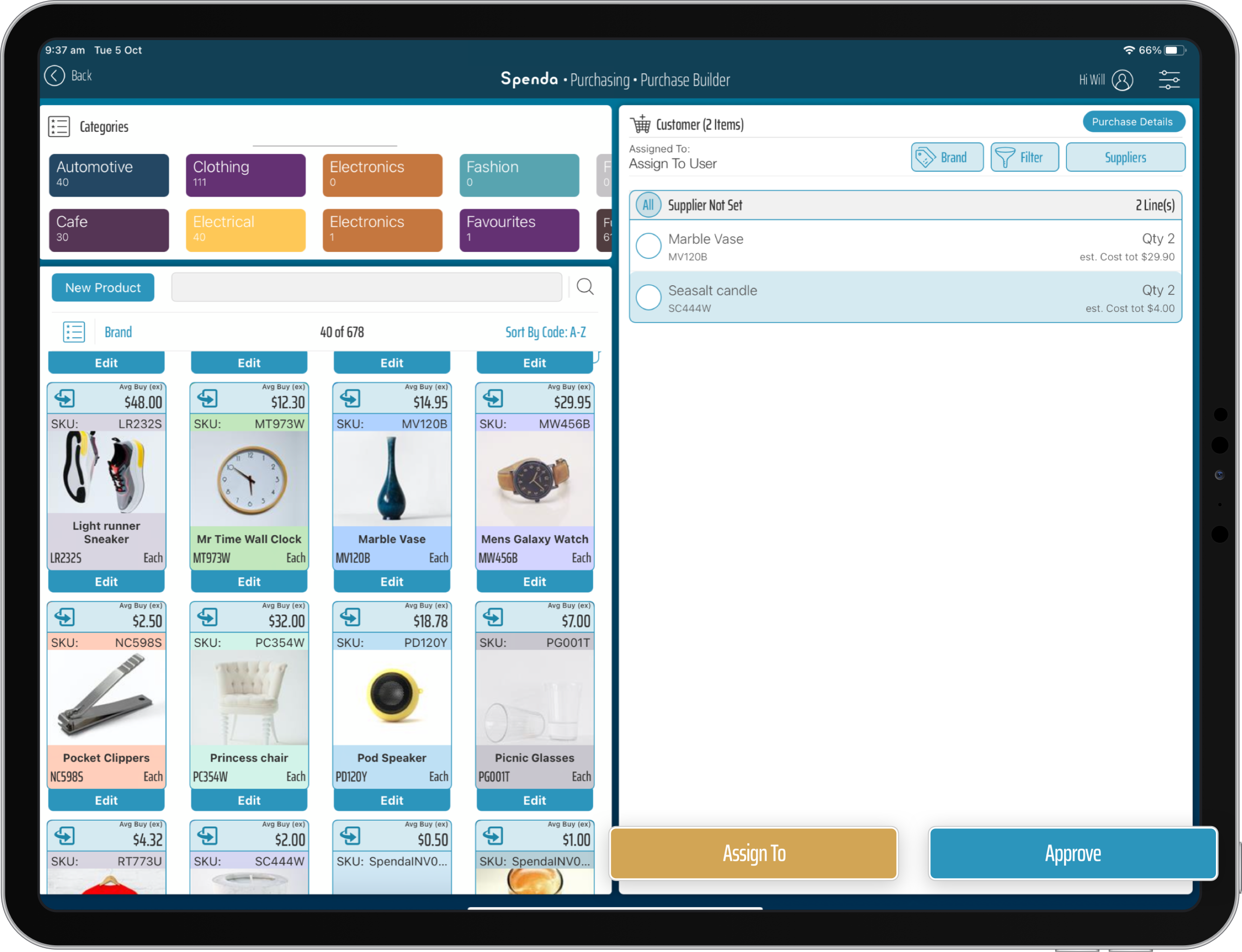Add Light runner Sneaker using its import icon
The width and height of the screenshot is (1242, 952).
(x=65, y=399)
